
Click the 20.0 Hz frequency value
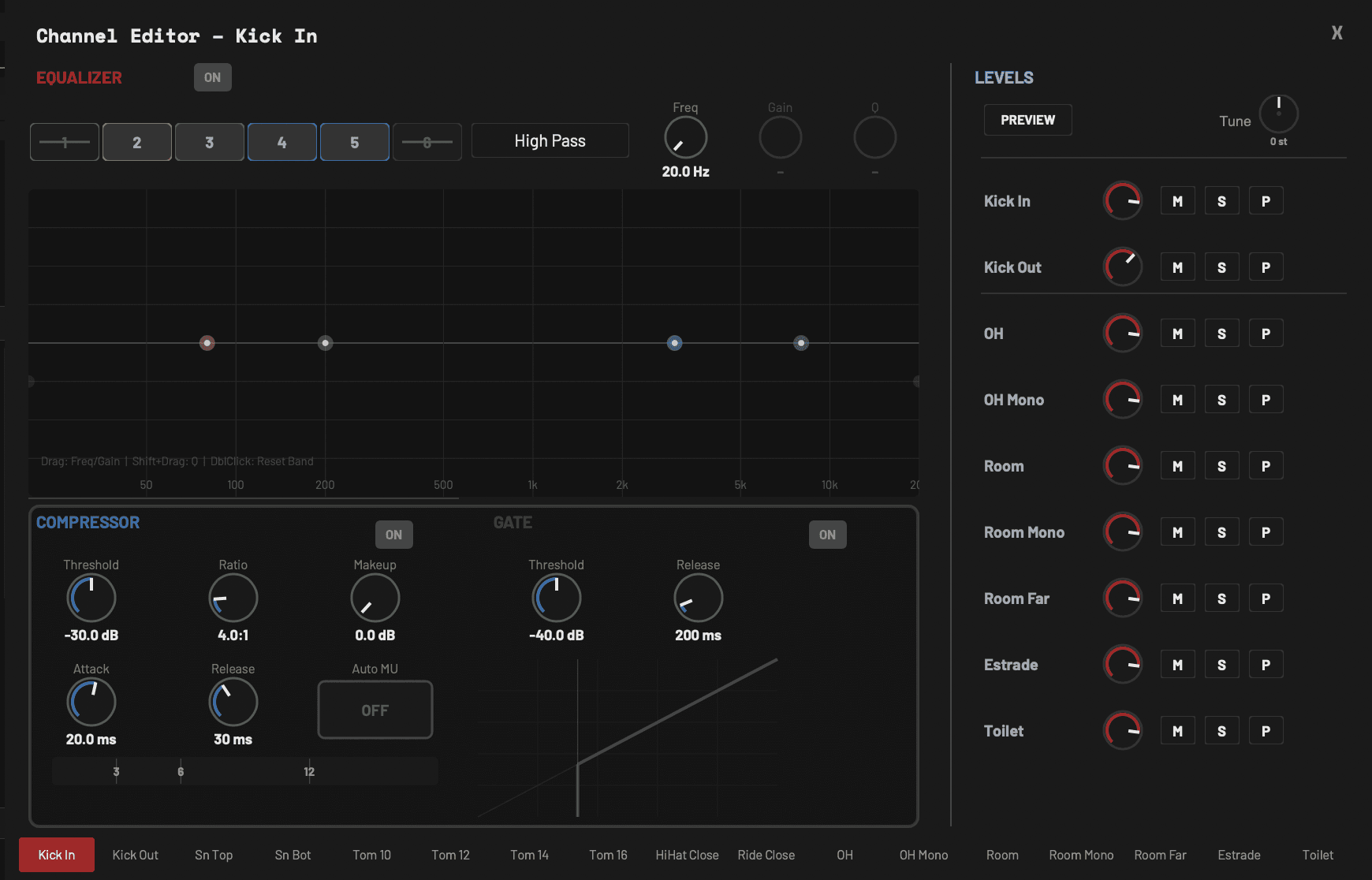pos(686,171)
